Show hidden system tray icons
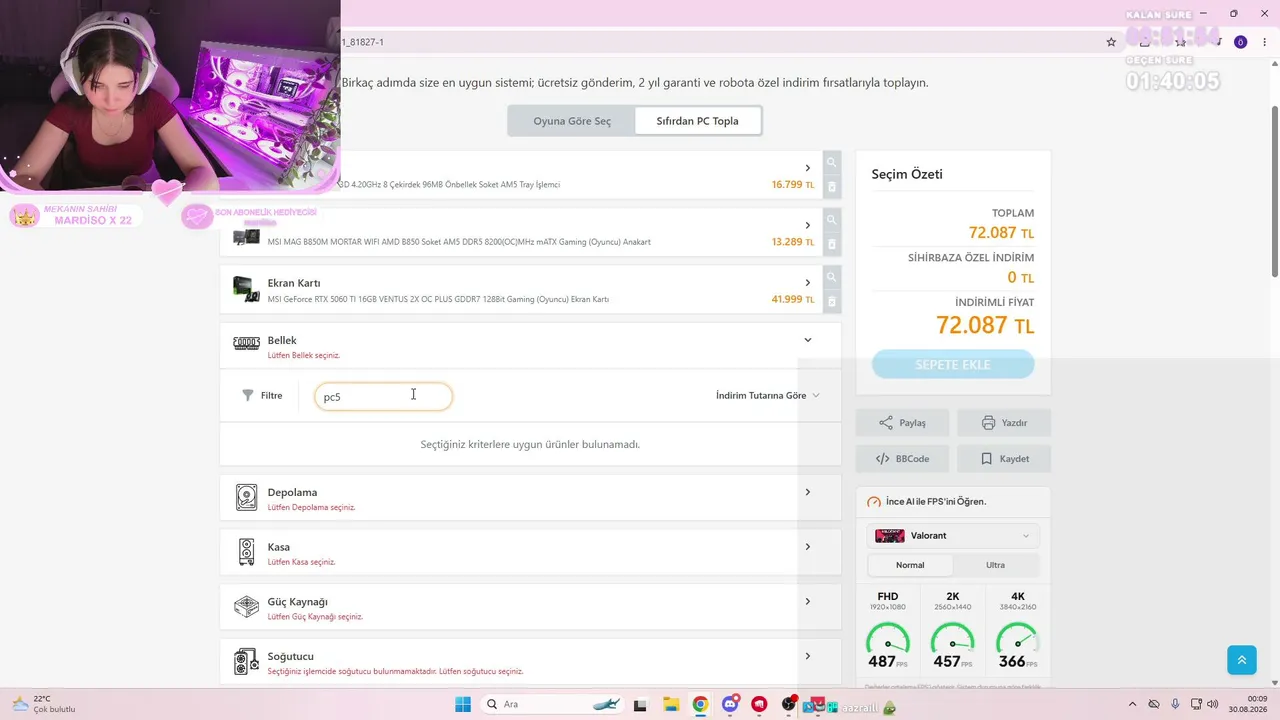Screen dimensions: 1280x720 click(1132, 704)
